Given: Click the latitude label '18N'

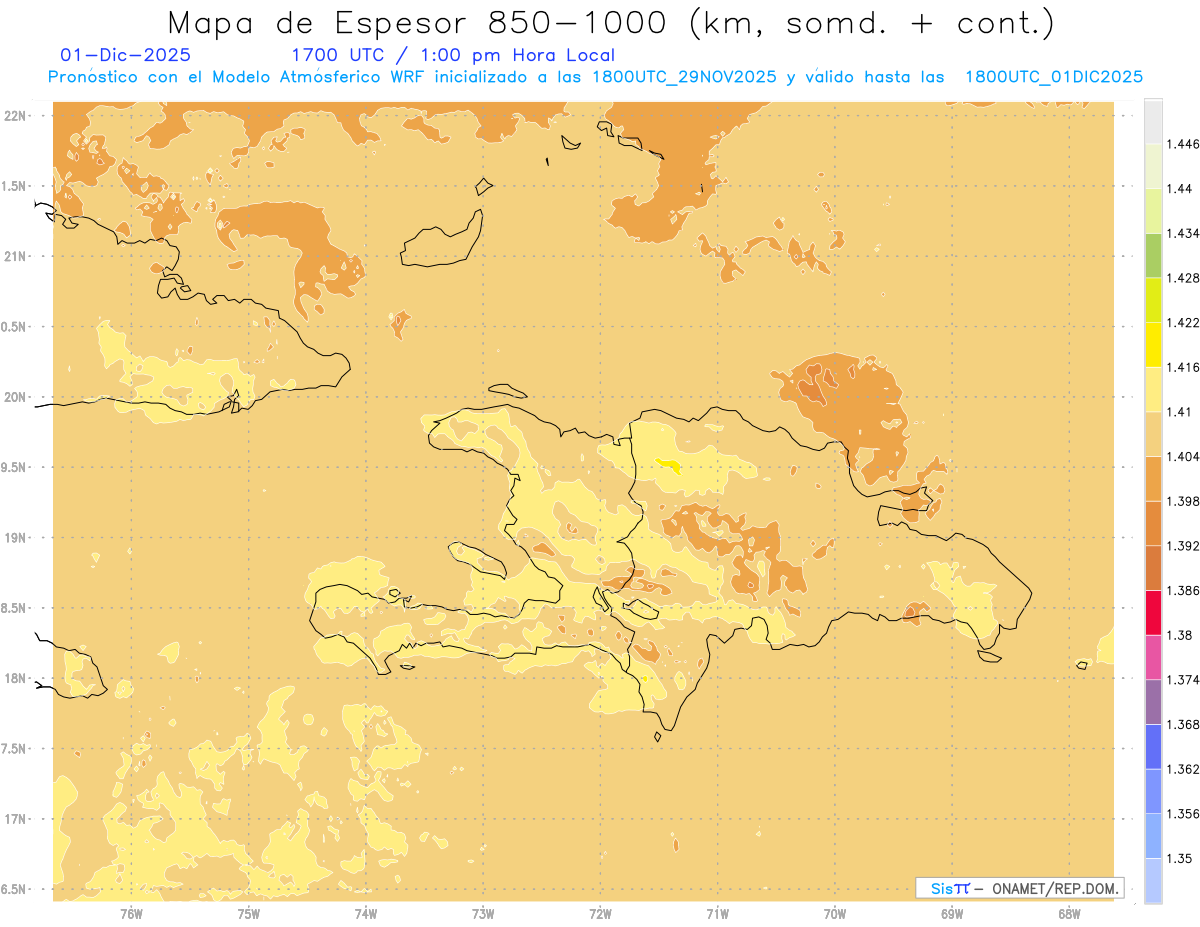Looking at the screenshot, I should (x=16, y=678).
